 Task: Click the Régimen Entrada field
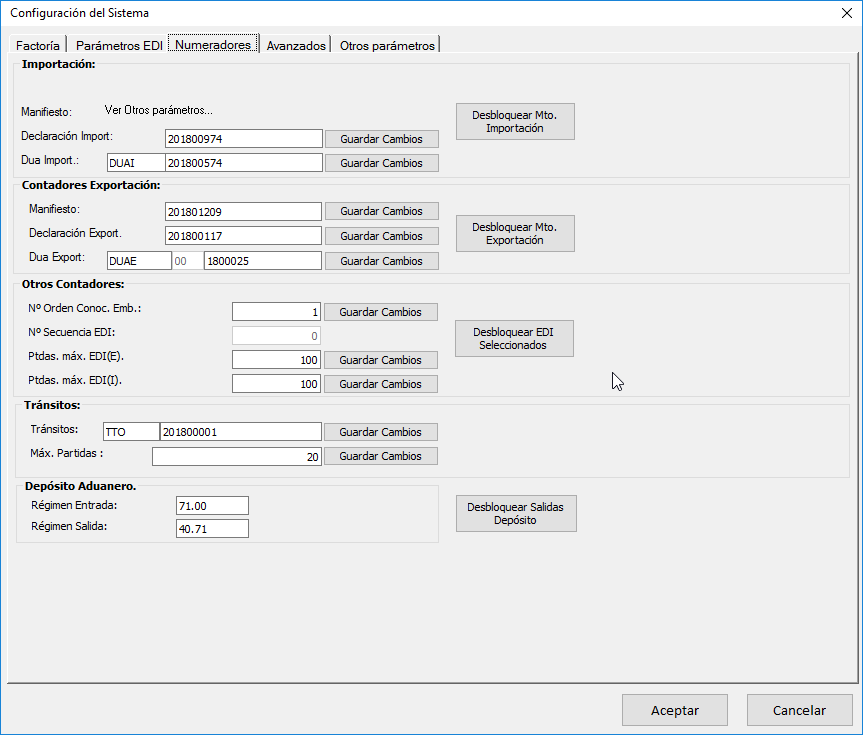point(211,506)
